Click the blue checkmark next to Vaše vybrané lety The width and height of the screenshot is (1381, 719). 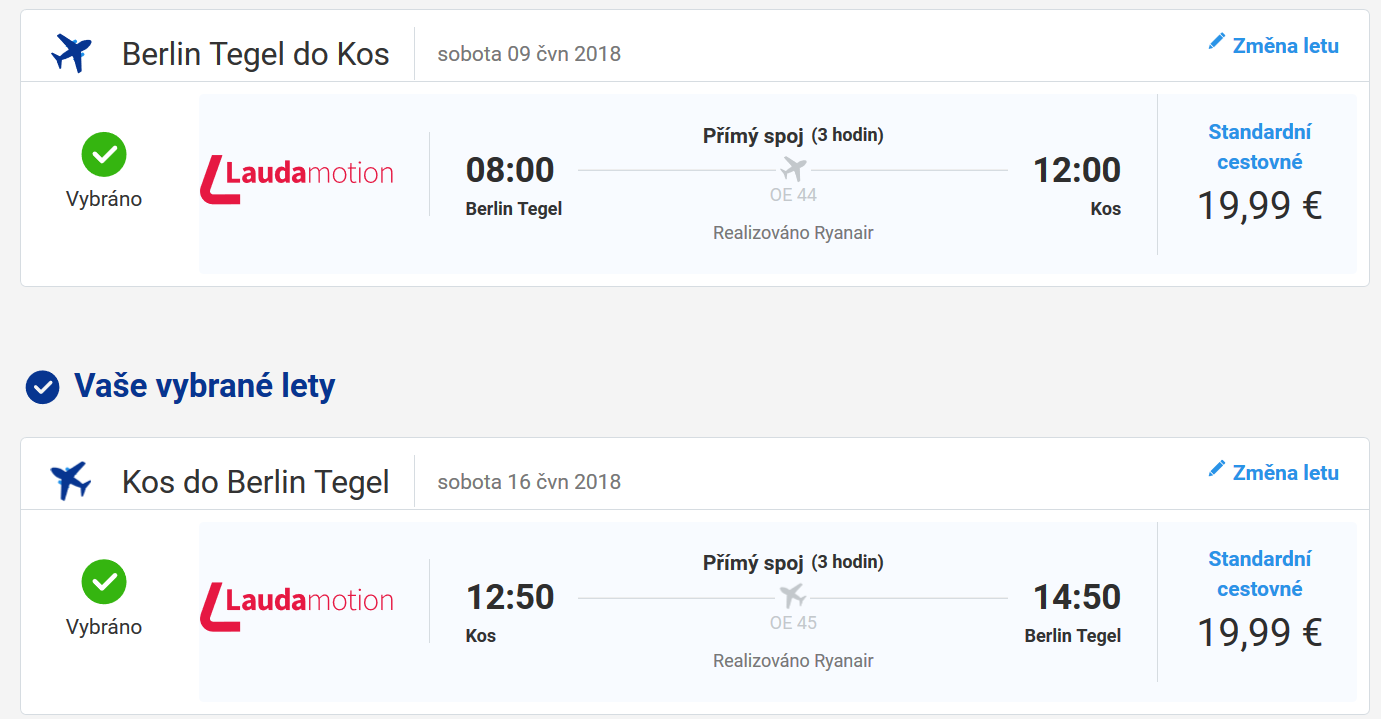coord(42,387)
